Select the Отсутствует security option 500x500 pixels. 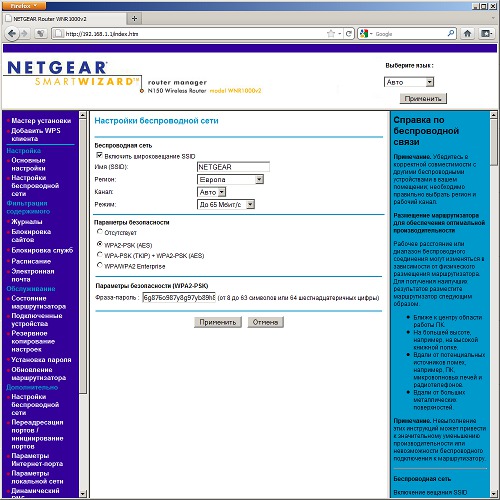click(99, 231)
